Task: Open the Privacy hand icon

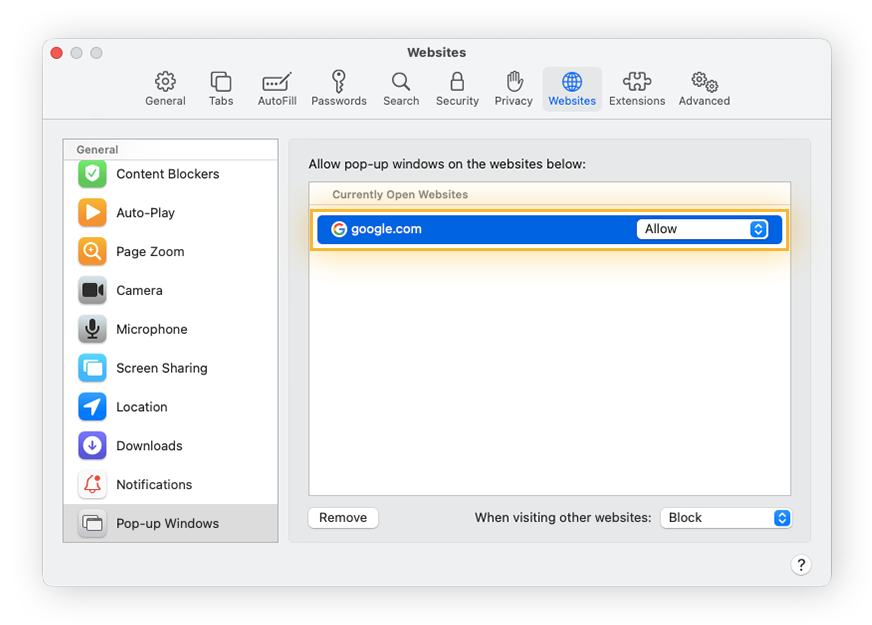Action: [x=514, y=81]
